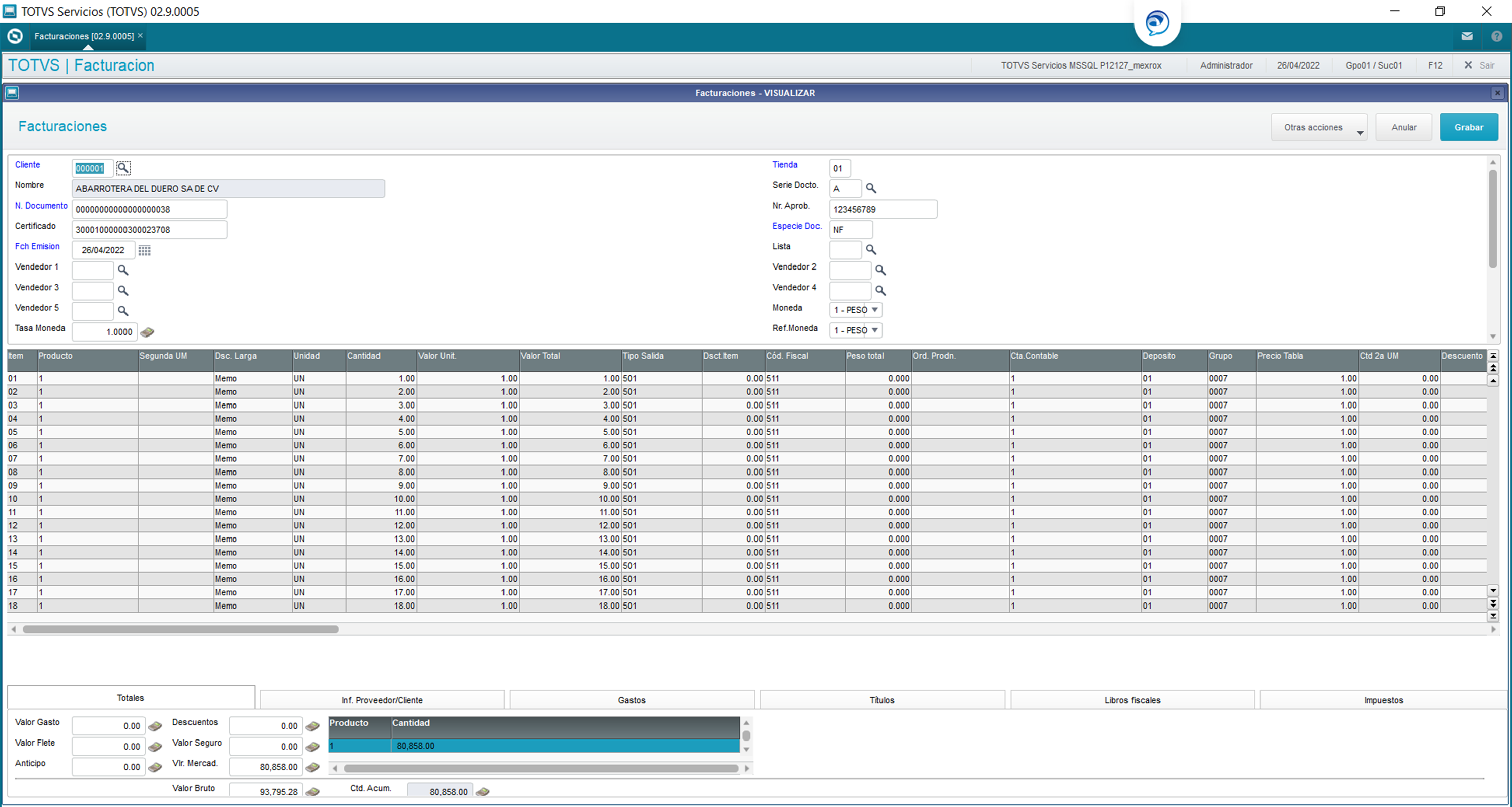1512x807 pixels.
Task: Open the Ref.Moneda dropdown
Action: click(856, 331)
